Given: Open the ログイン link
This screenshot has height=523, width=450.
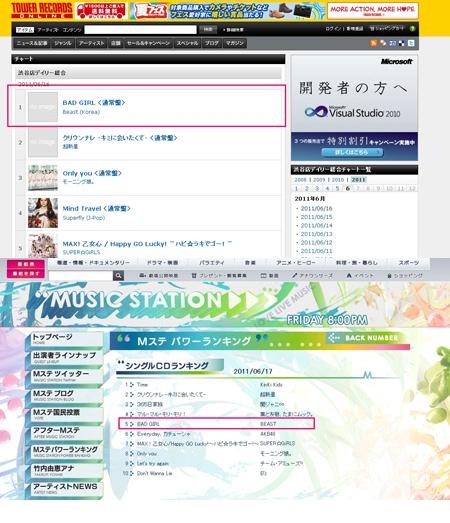Looking at the screenshot, I should (x=333, y=29).
